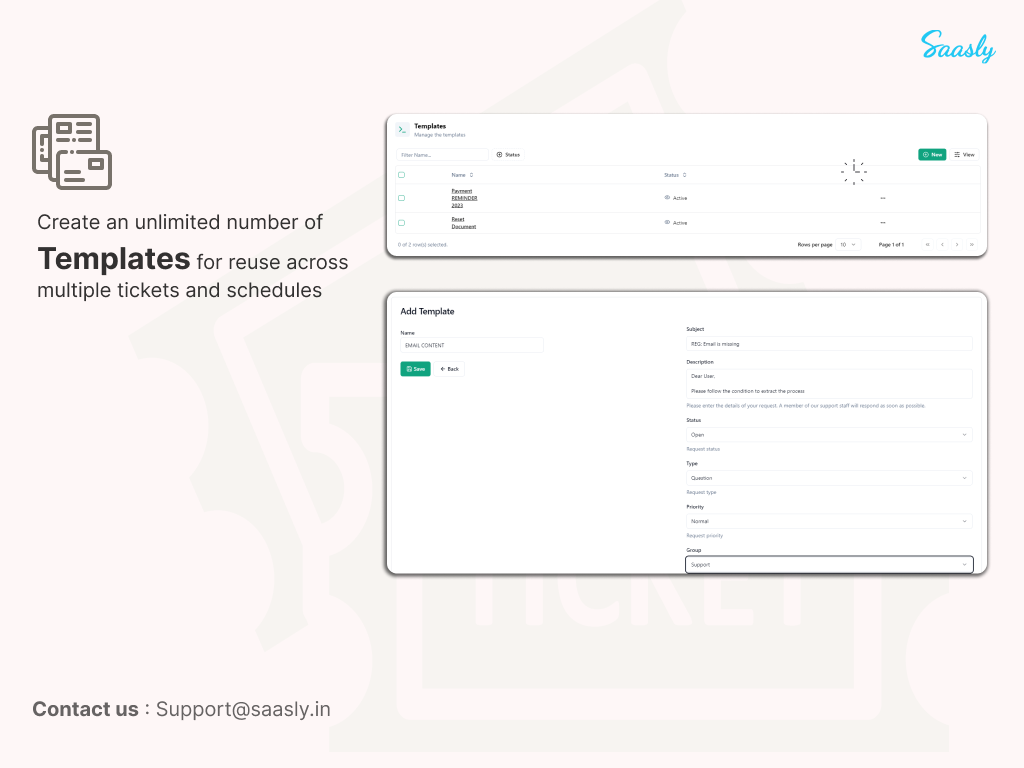Open the View column options menu
Screen dimensions: 1024x768
point(964,155)
